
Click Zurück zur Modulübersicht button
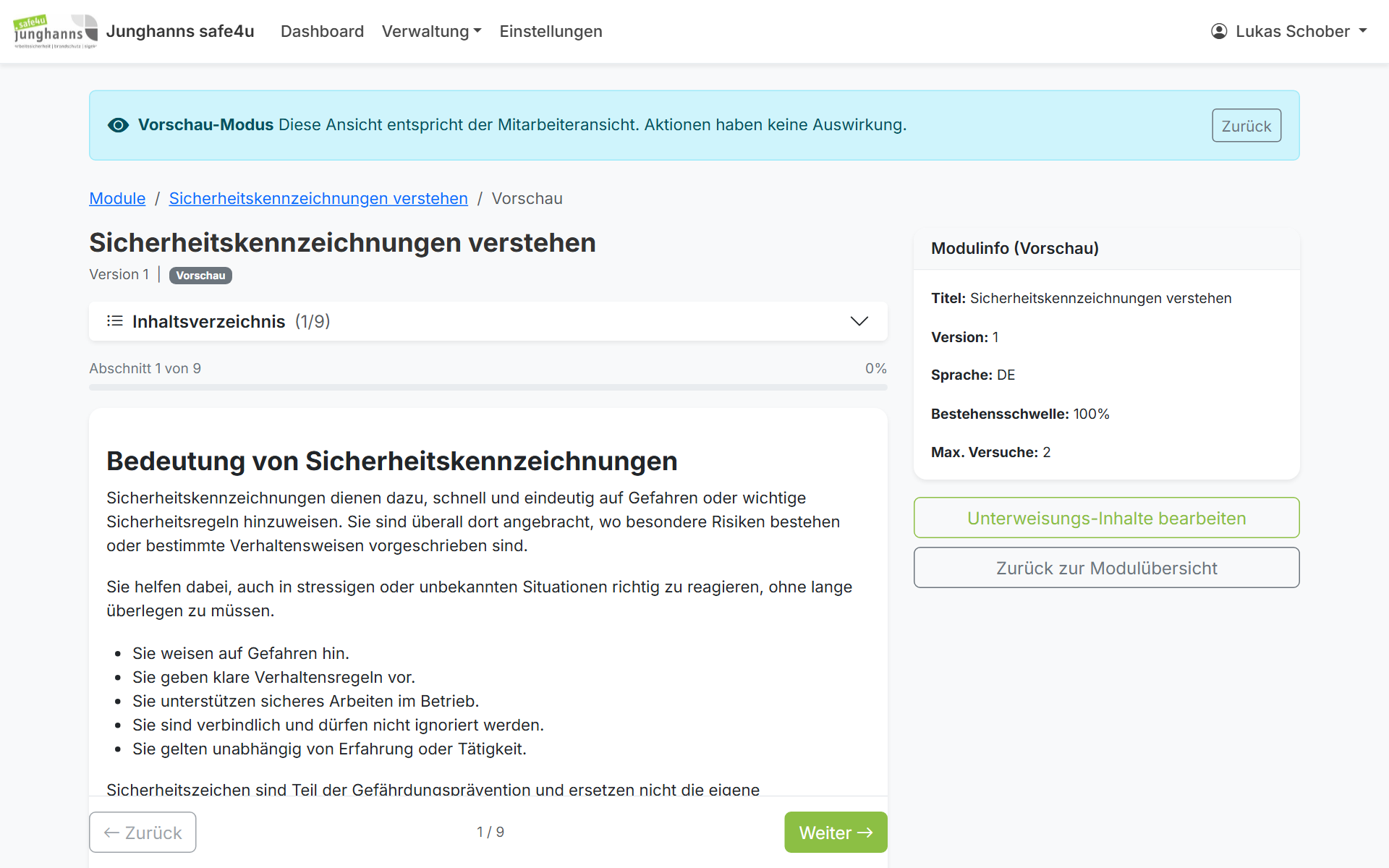pos(1106,568)
